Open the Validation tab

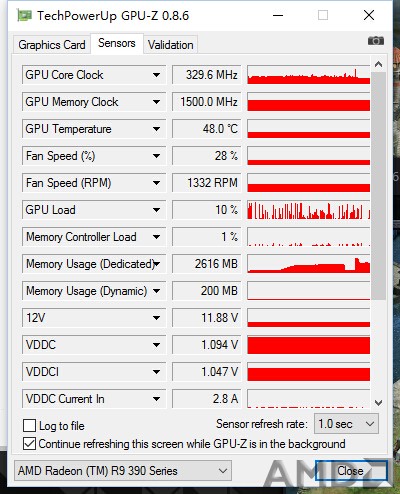click(x=171, y=45)
